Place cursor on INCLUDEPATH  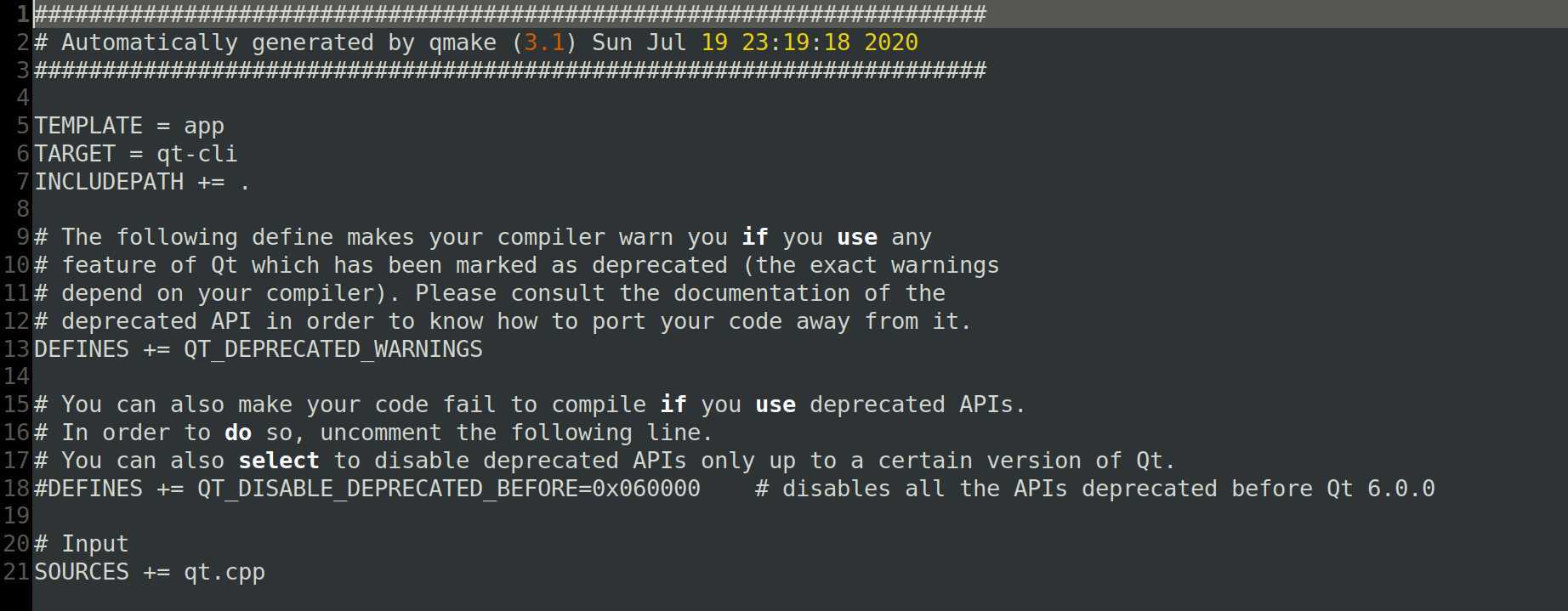(109, 182)
